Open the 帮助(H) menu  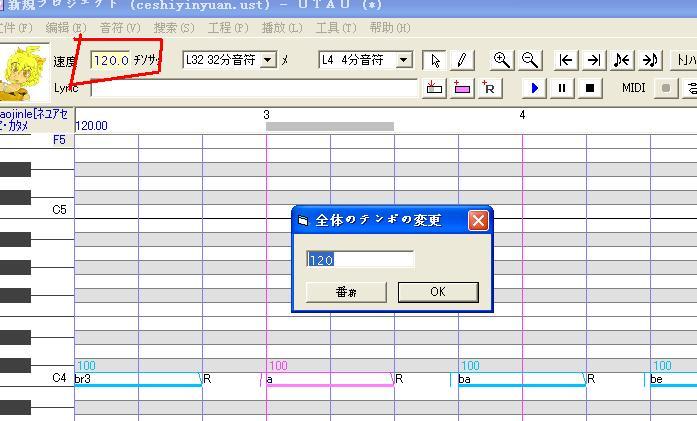tap(390, 28)
